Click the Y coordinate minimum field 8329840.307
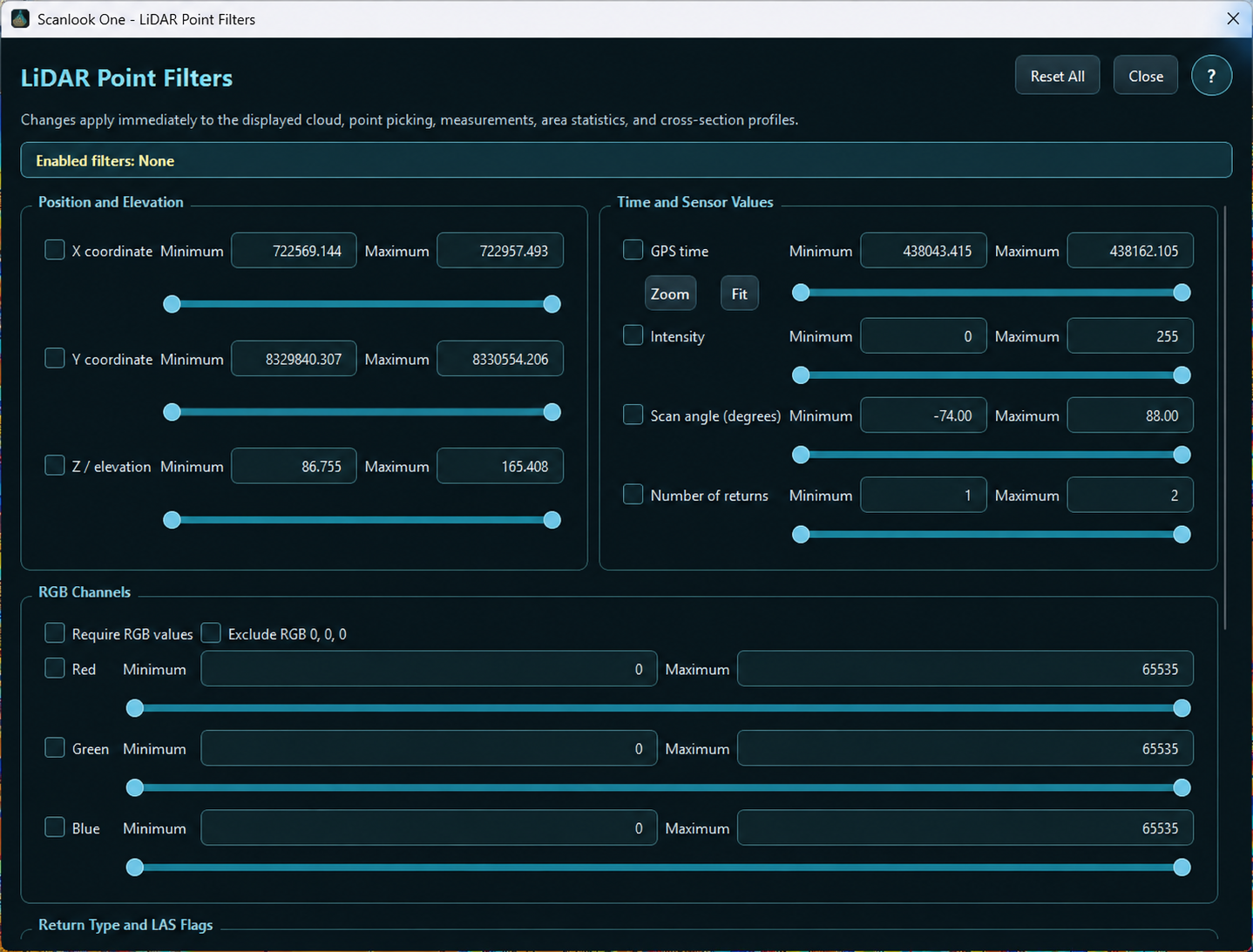 tap(294, 358)
